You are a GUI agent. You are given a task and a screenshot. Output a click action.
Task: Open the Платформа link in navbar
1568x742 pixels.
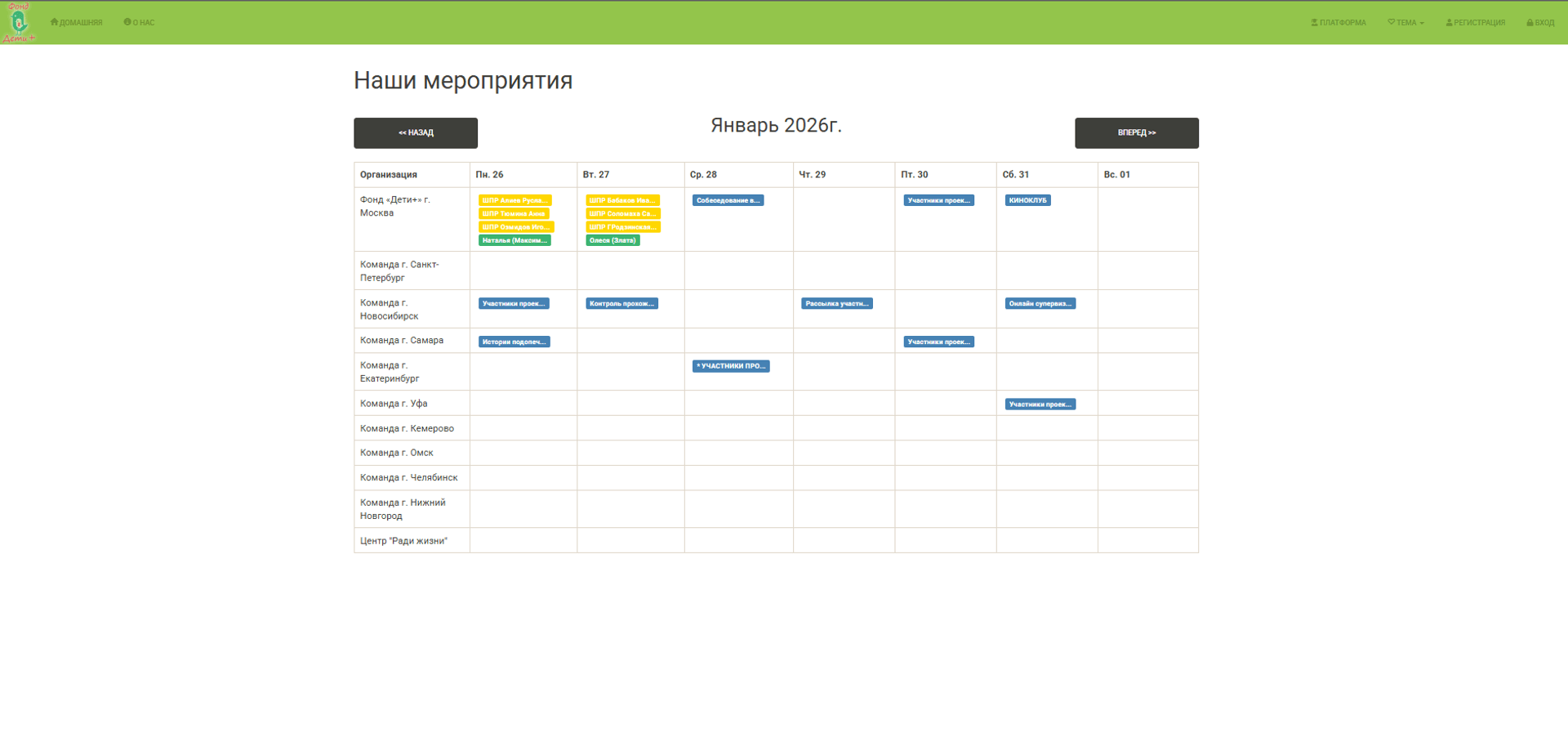click(1339, 23)
